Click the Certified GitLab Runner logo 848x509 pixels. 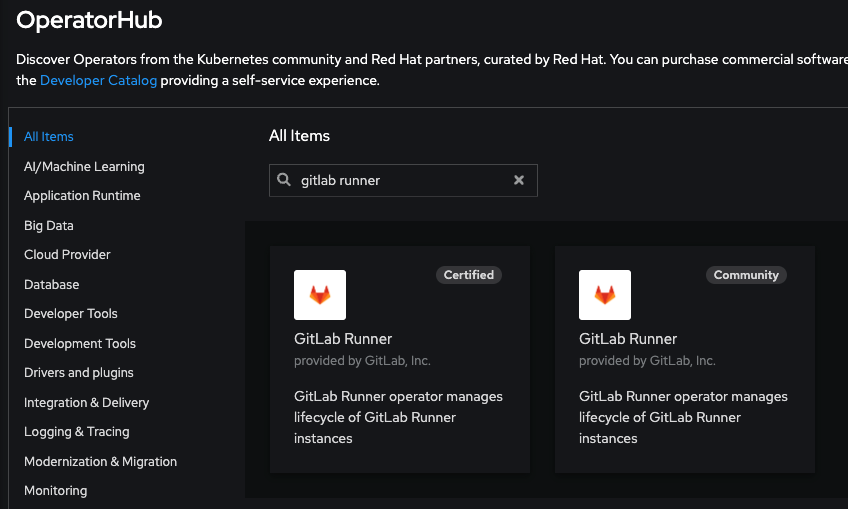tap(320, 295)
